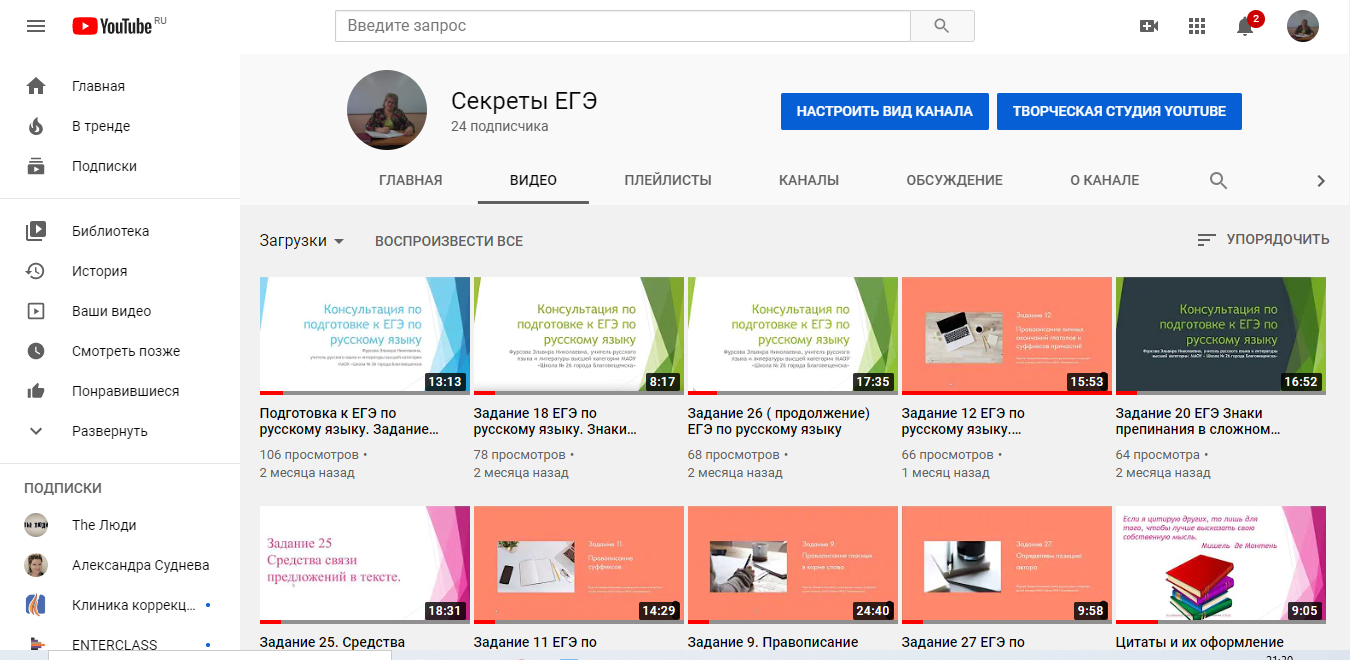
Task: Click the Подписки icon in sidebar
Action: (x=36, y=166)
